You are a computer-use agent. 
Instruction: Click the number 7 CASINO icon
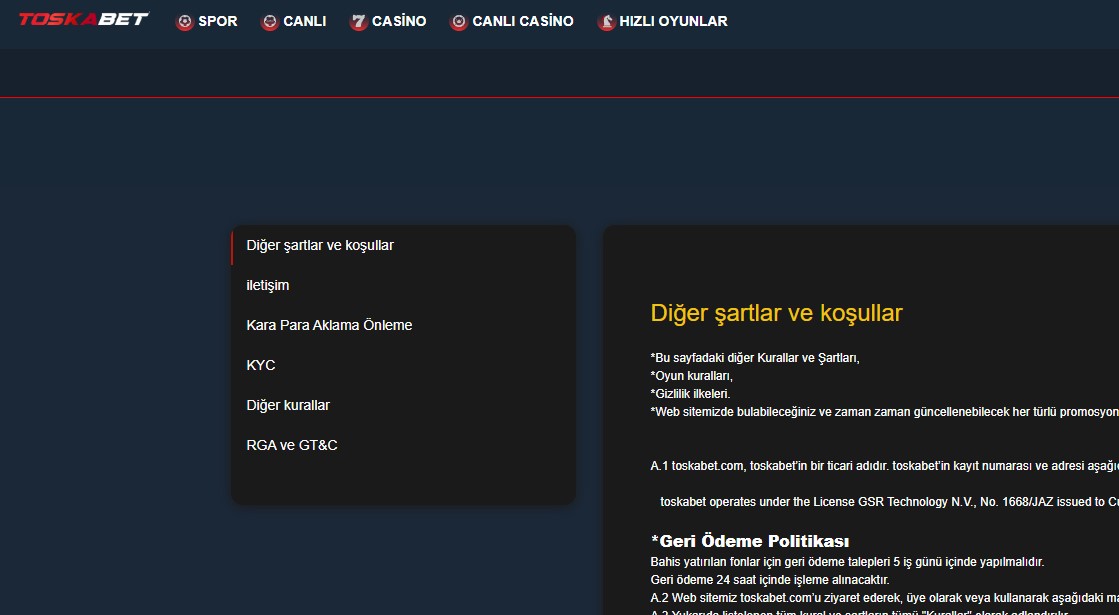pos(356,21)
